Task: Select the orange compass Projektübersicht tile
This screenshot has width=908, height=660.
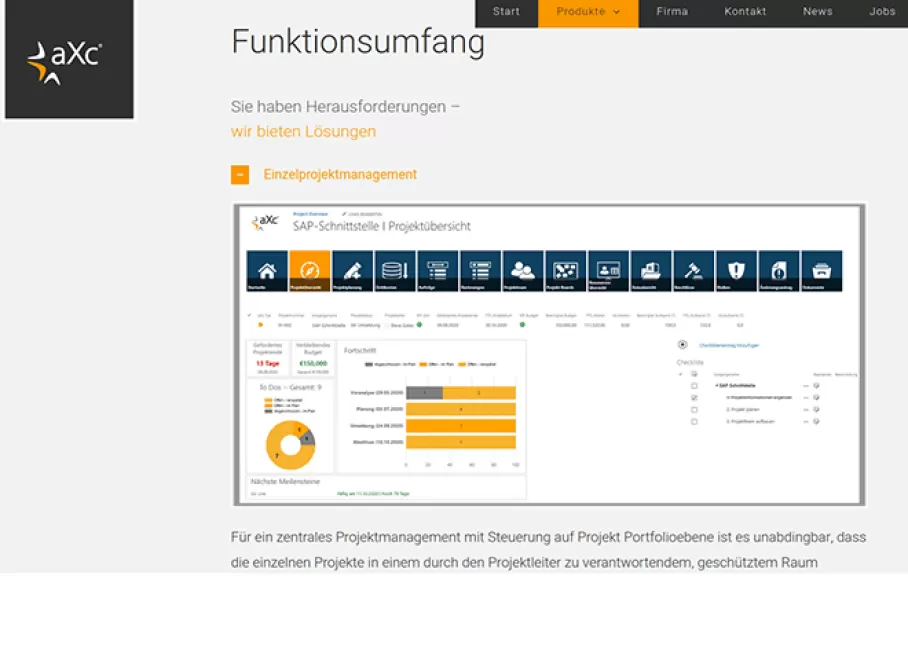Action: (x=309, y=271)
